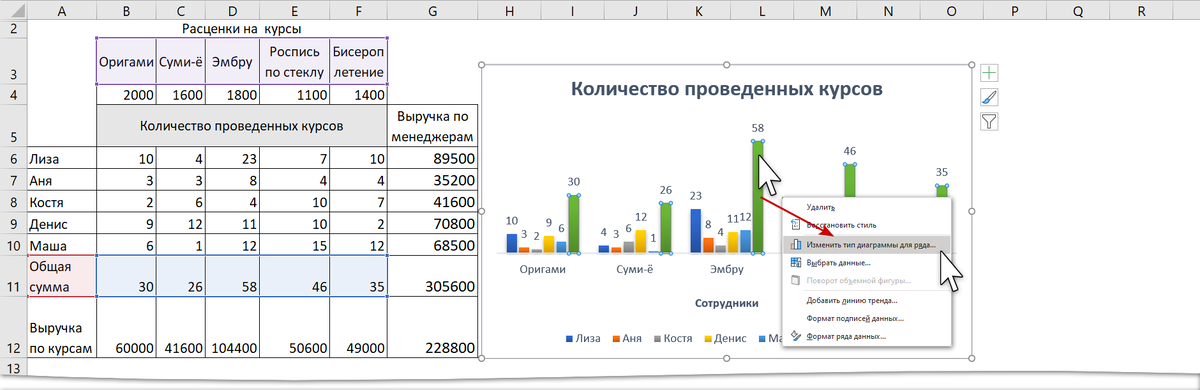Open the Chart Styles brush button

[990, 97]
